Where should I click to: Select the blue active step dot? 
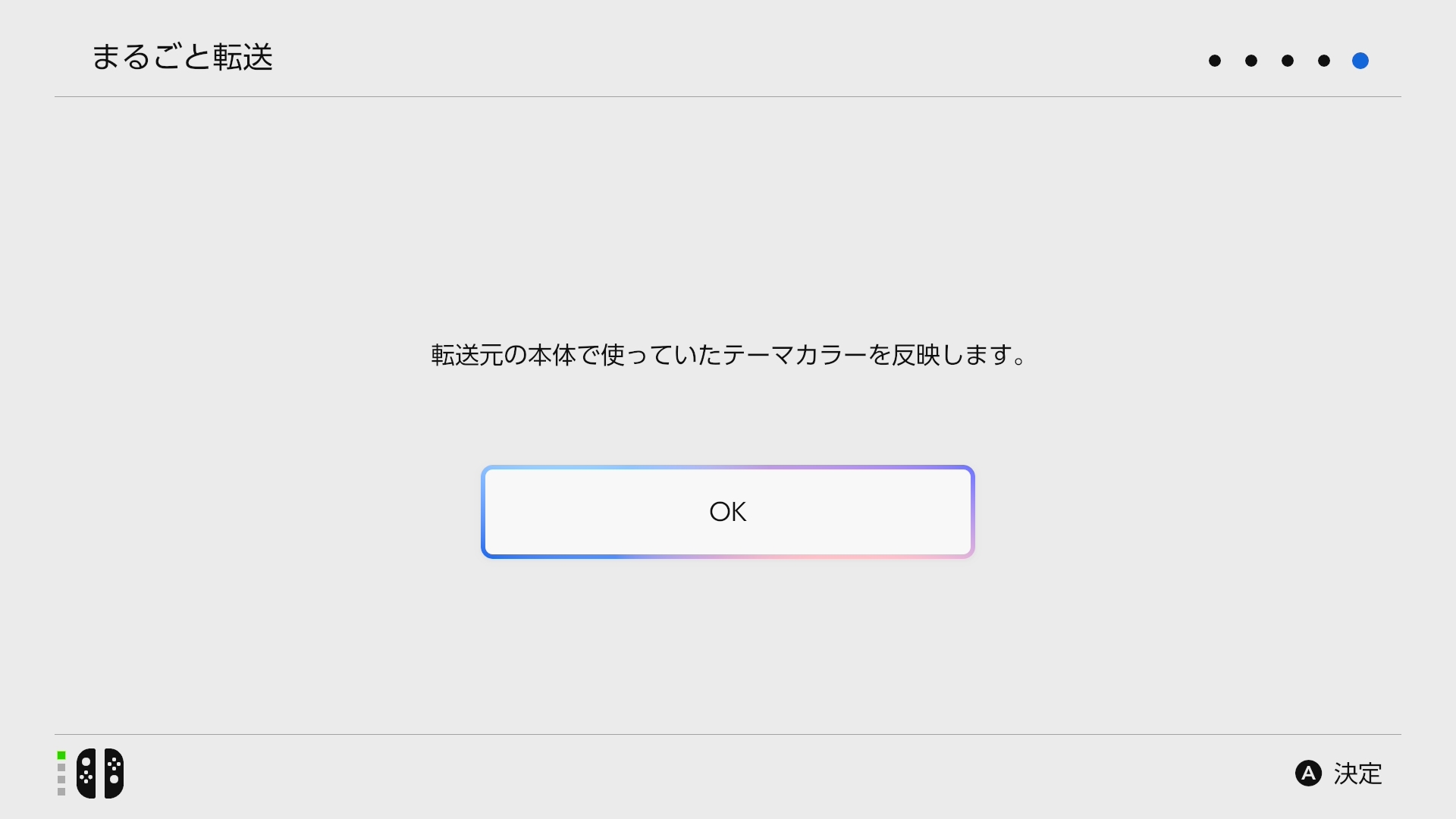(1360, 61)
